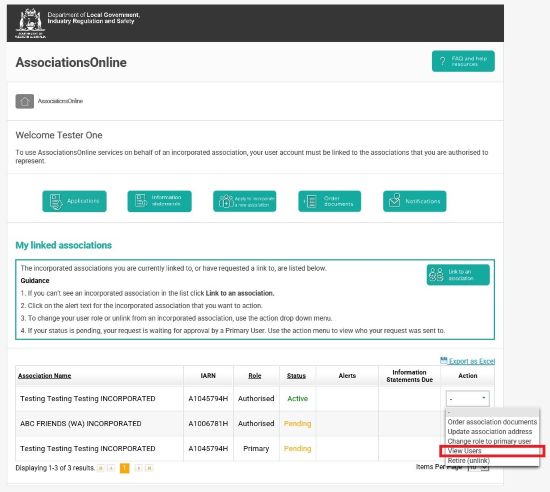Click Pending status in ABC FRIENDS row
The height and width of the screenshot is (492, 550).
click(x=297, y=424)
